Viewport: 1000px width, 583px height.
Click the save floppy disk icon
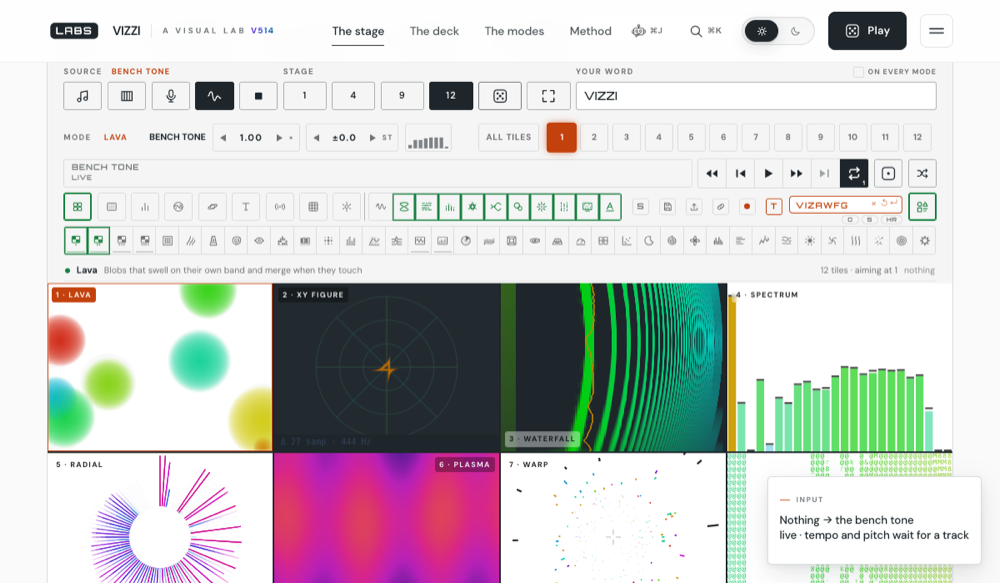point(667,207)
